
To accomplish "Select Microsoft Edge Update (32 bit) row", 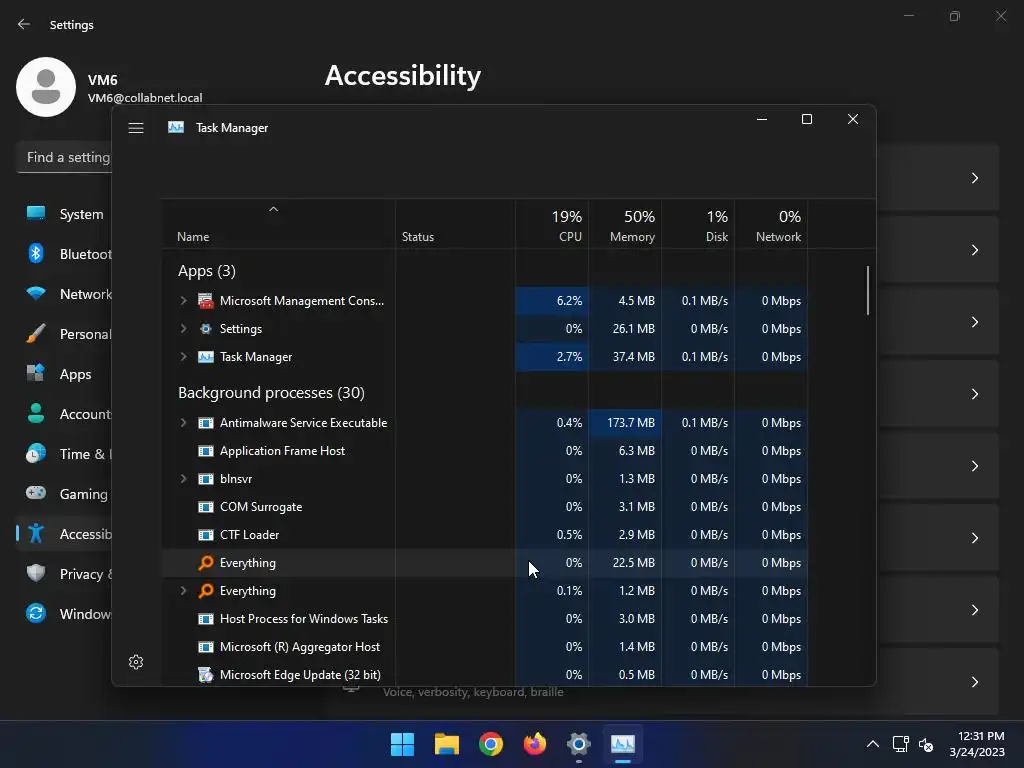I will (x=485, y=675).
